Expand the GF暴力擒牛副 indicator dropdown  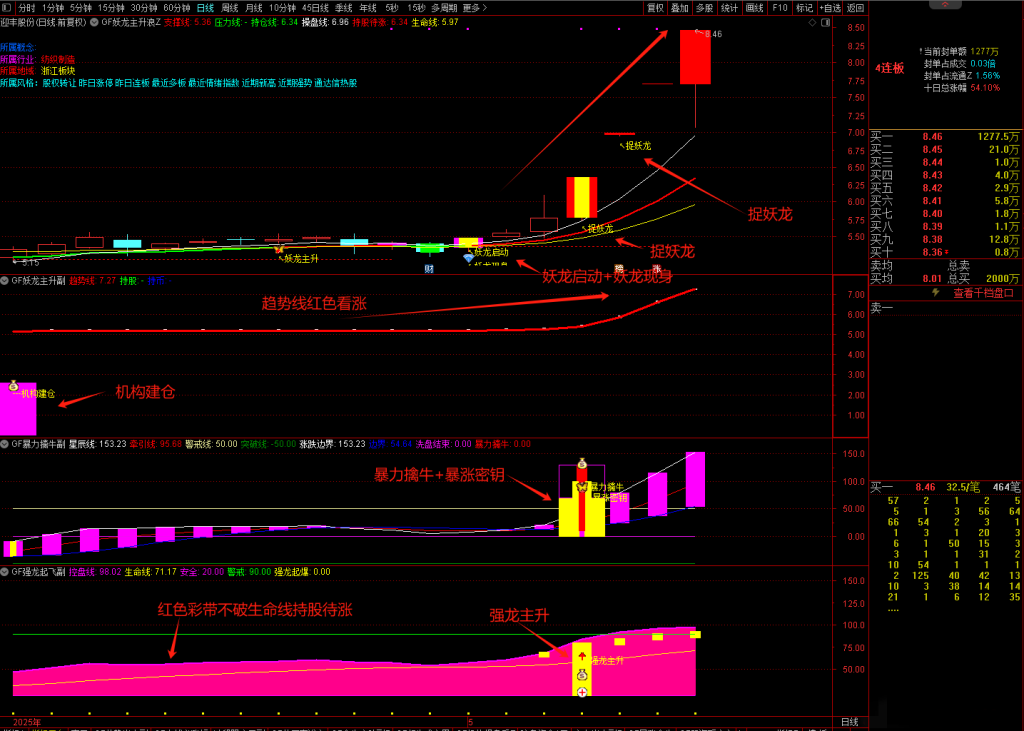coord(5,444)
